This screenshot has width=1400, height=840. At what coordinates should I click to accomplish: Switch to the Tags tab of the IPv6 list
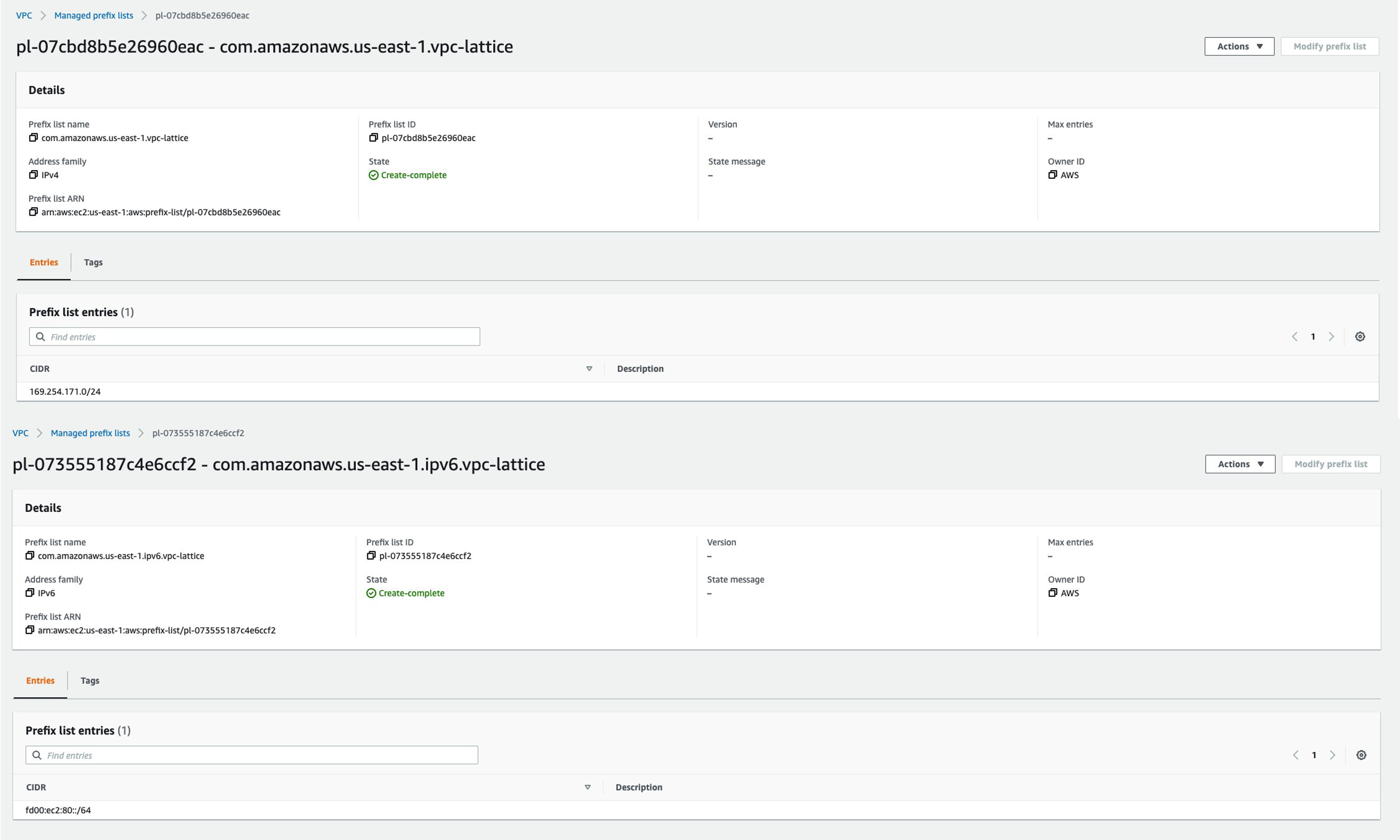(x=90, y=680)
